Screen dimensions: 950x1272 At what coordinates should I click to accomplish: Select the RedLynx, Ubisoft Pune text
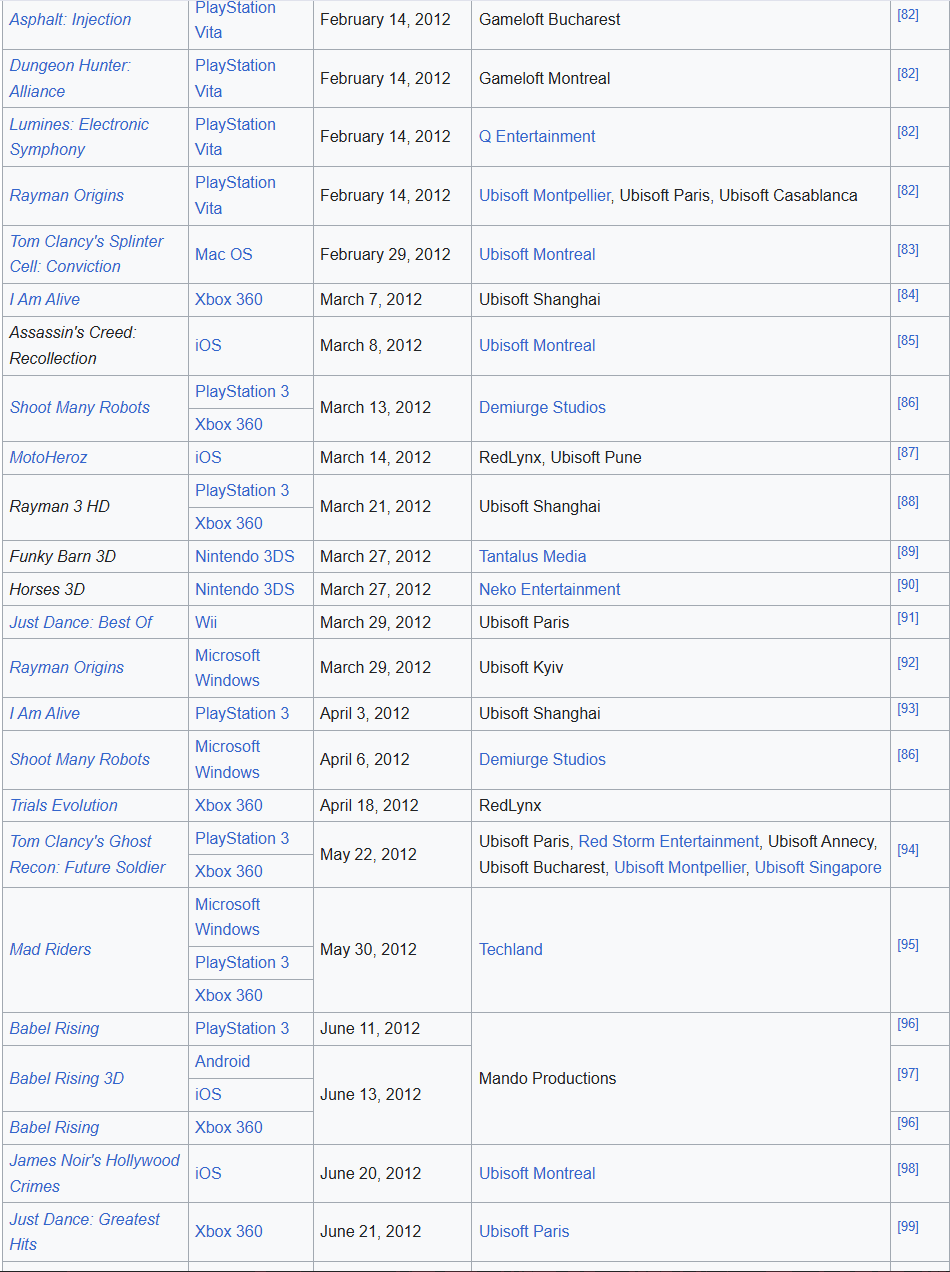tap(560, 457)
